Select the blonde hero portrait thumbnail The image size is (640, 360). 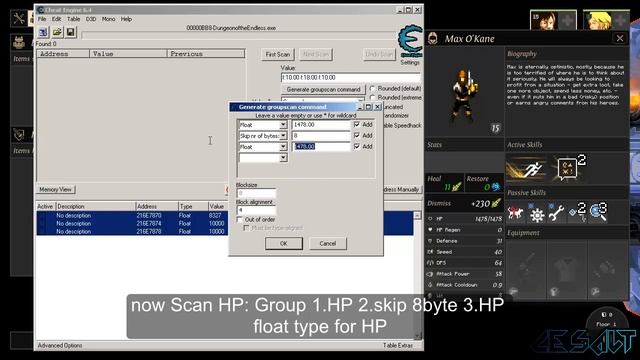pyautogui.click(x=598, y=20)
